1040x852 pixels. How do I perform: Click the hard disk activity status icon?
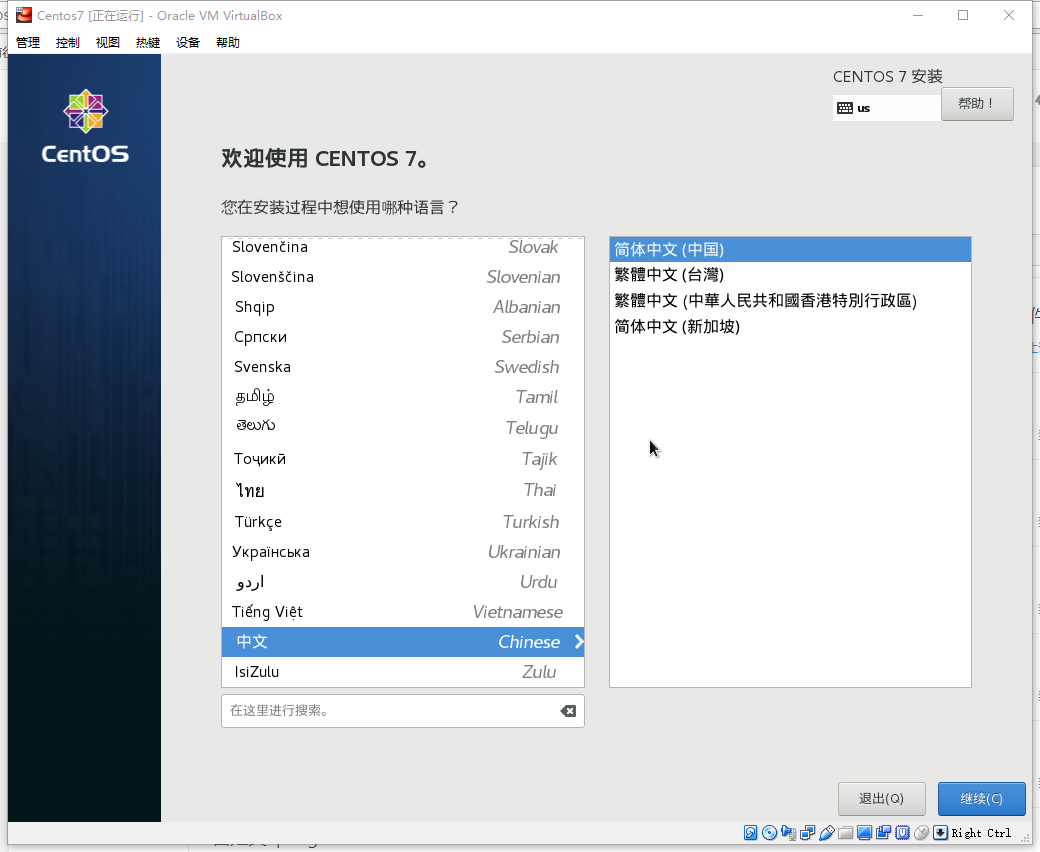coord(750,833)
